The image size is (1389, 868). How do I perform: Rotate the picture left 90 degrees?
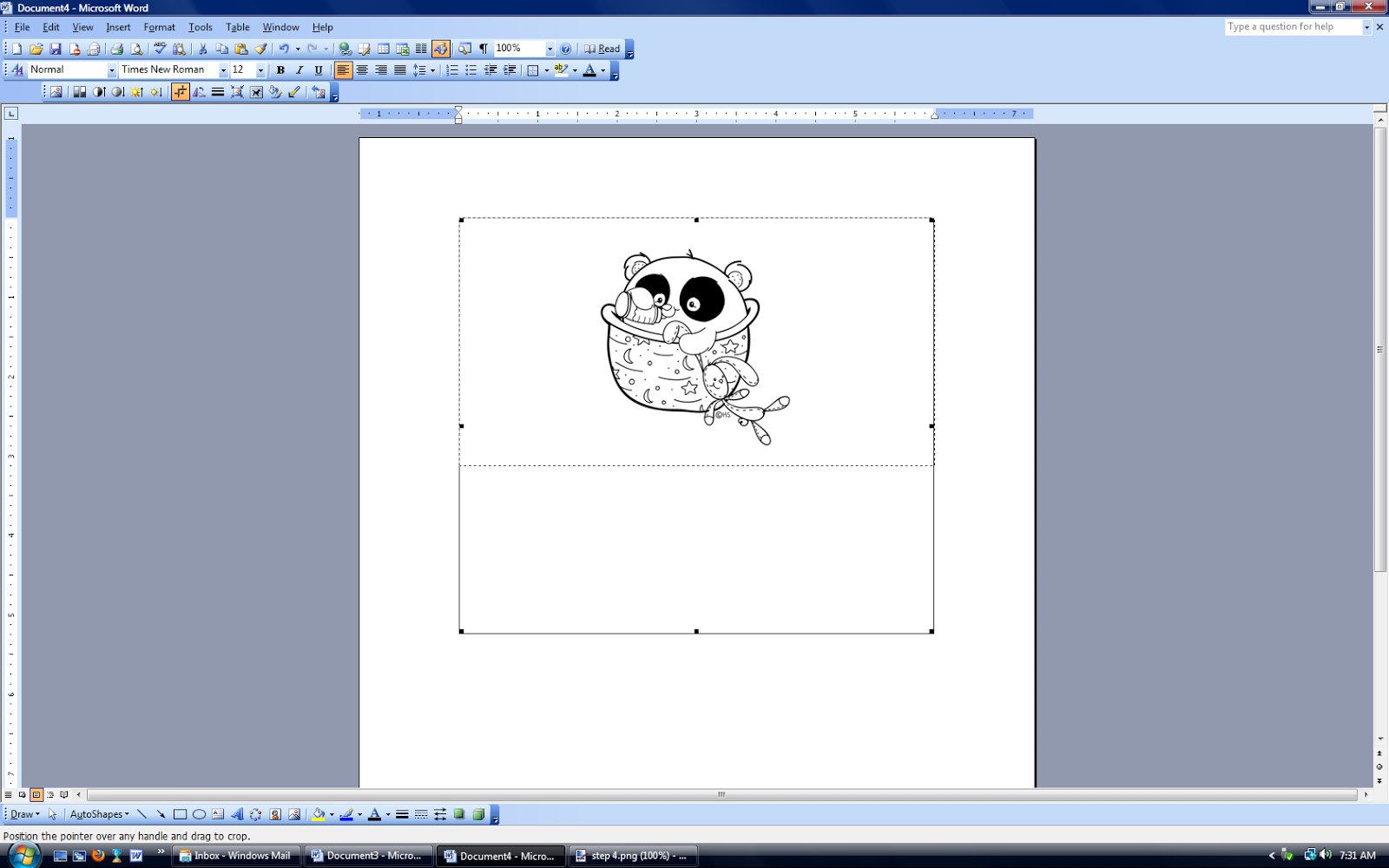tap(199, 91)
